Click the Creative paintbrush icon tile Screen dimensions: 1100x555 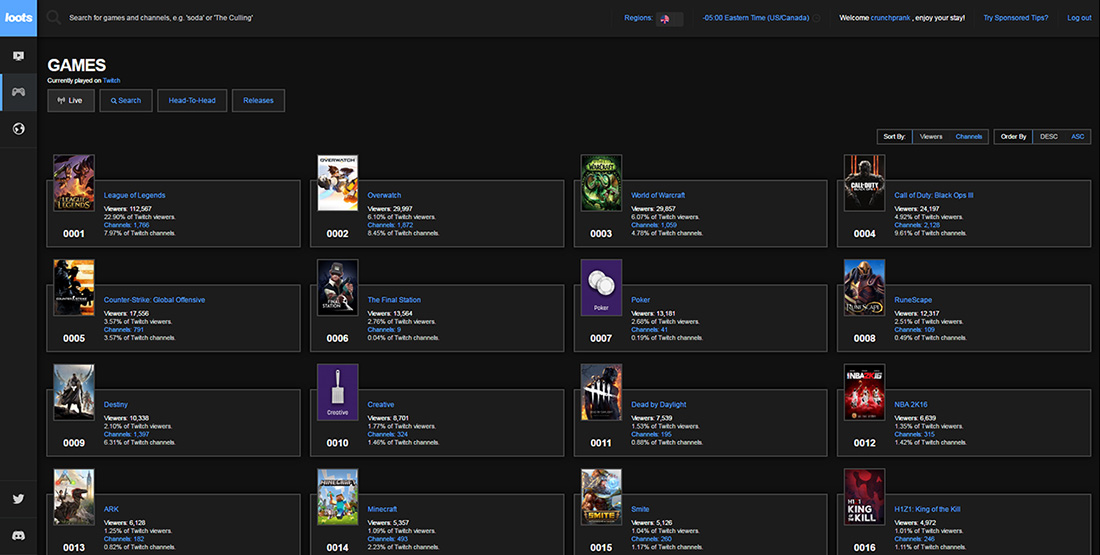(x=337, y=392)
